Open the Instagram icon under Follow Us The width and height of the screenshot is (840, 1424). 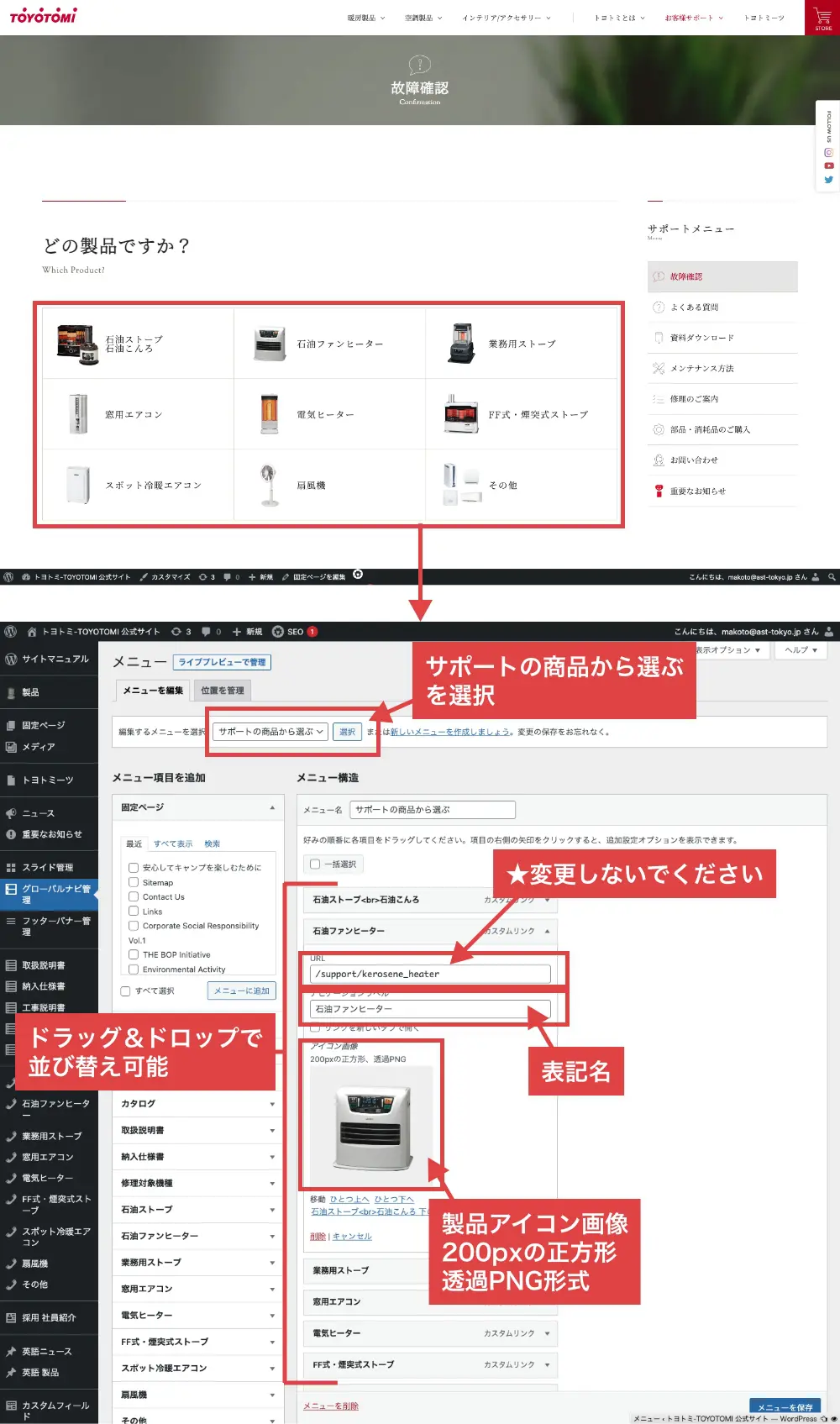point(828,153)
